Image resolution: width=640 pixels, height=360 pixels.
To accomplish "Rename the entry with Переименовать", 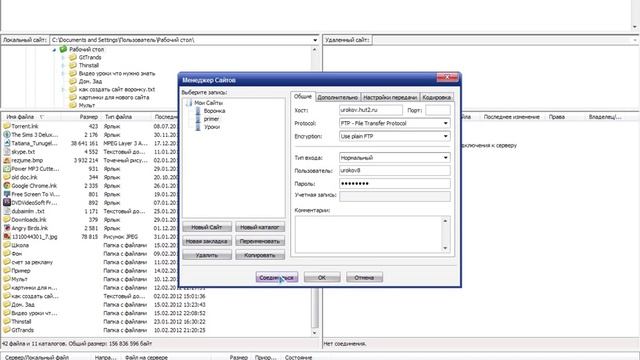I will [260, 241].
